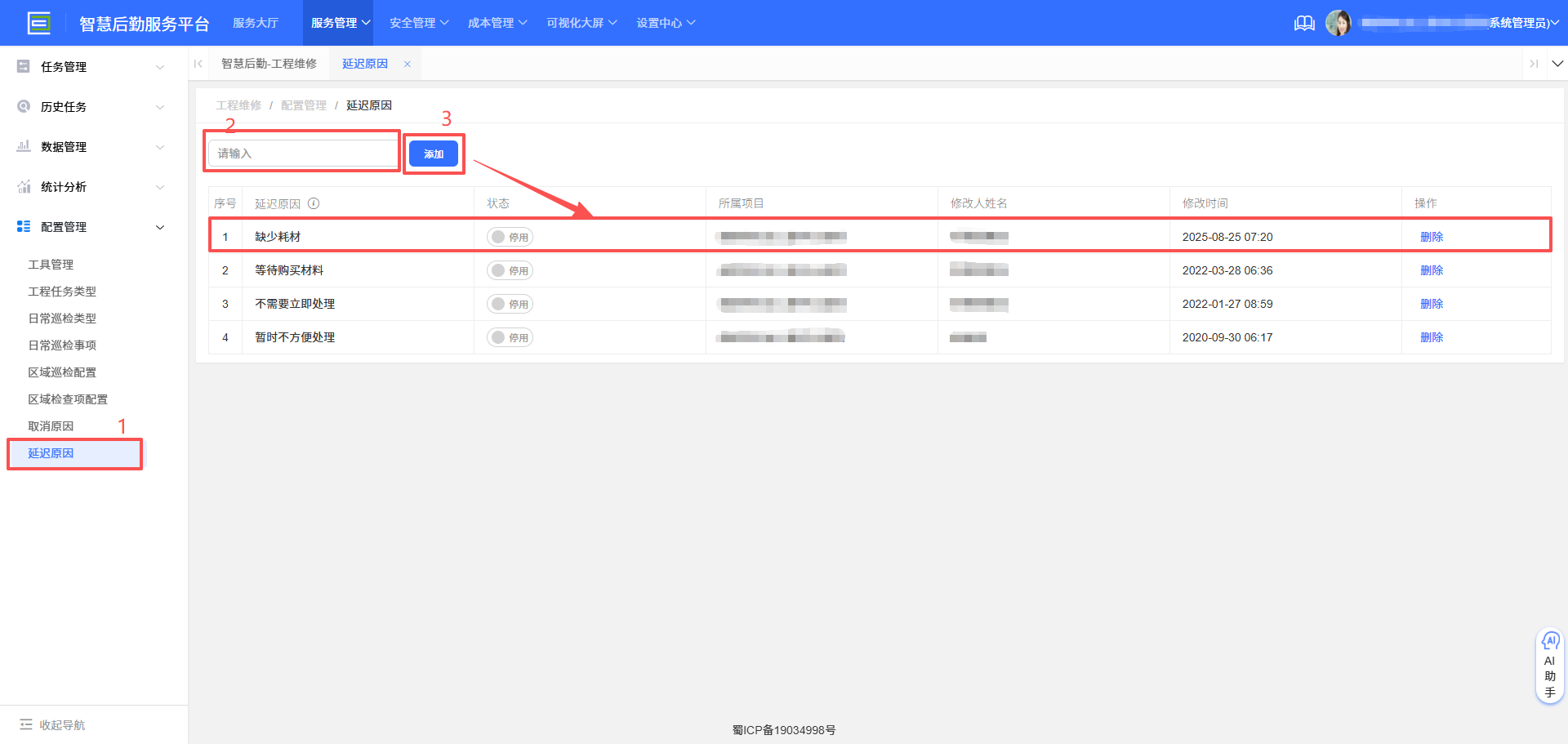Viewport: 1568px width, 744px height.
Task: Open 统计分析 via its analytics icon
Action: (23, 186)
